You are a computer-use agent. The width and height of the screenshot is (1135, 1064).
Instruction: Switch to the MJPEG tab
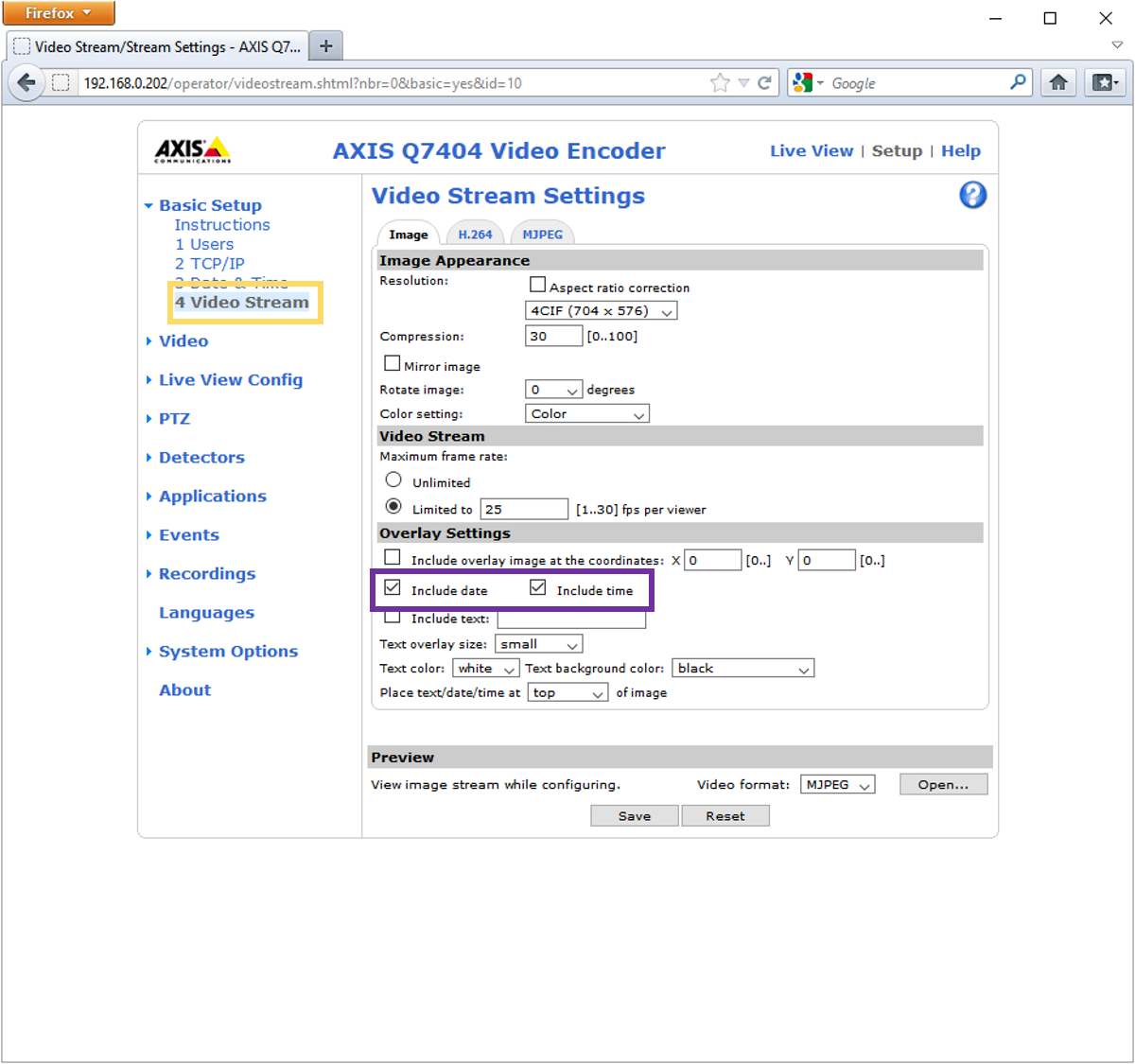(542, 235)
